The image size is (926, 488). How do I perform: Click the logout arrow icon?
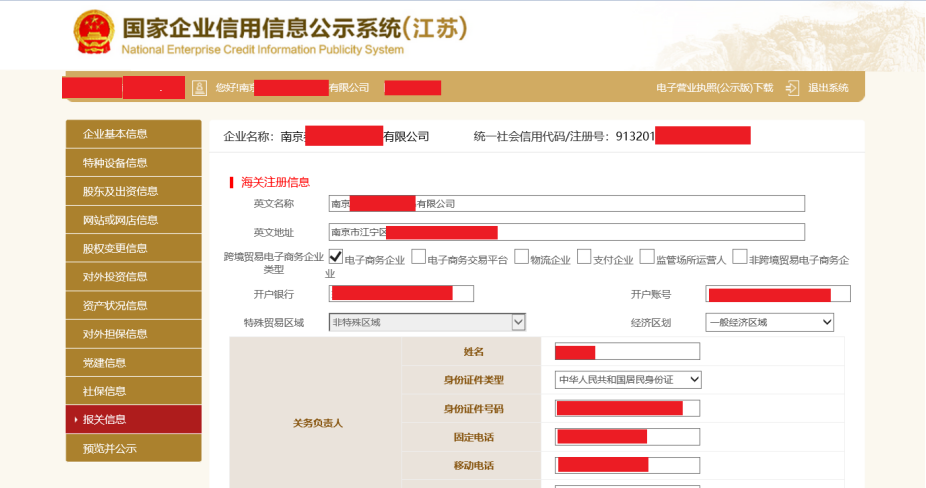point(792,88)
